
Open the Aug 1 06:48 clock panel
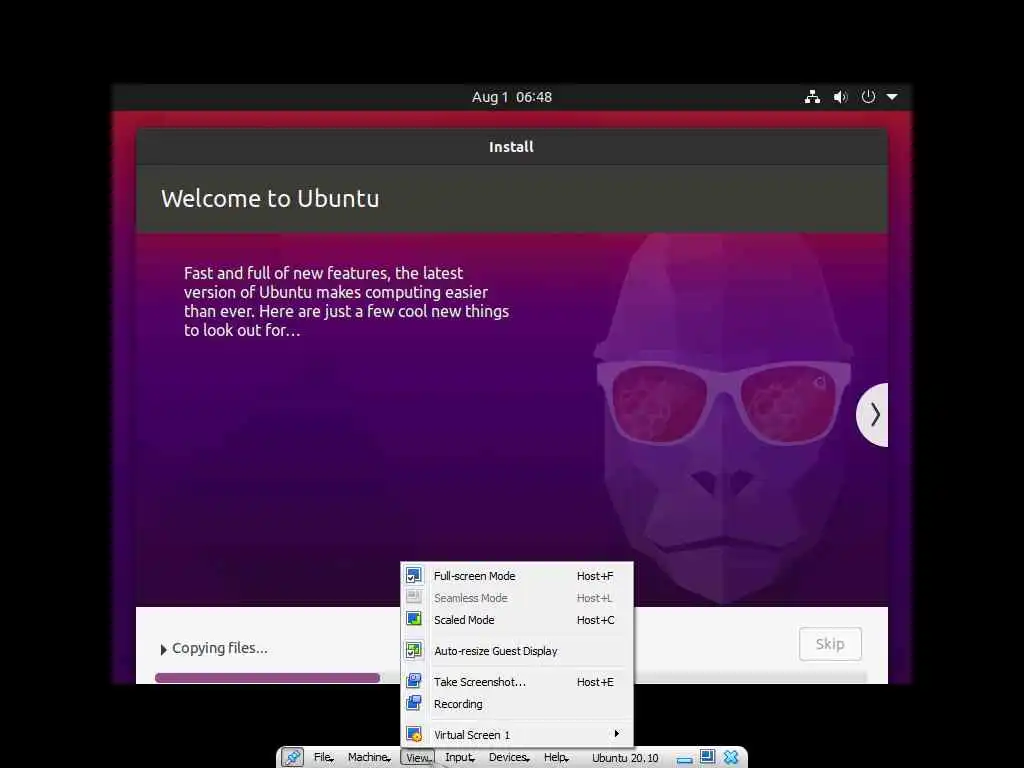tap(512, 97)
